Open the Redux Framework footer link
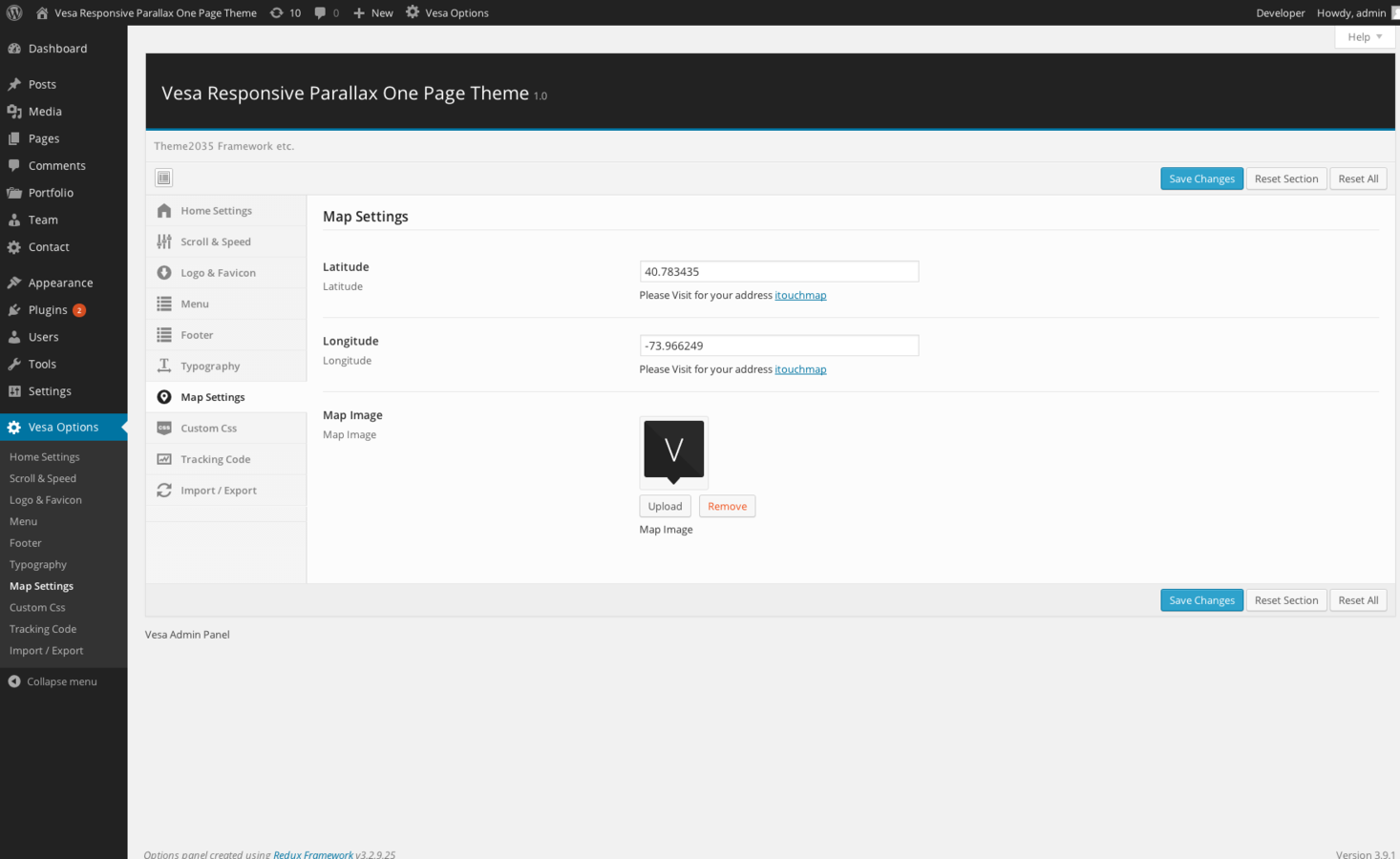1400x859 pixels. tap(313, 854)
